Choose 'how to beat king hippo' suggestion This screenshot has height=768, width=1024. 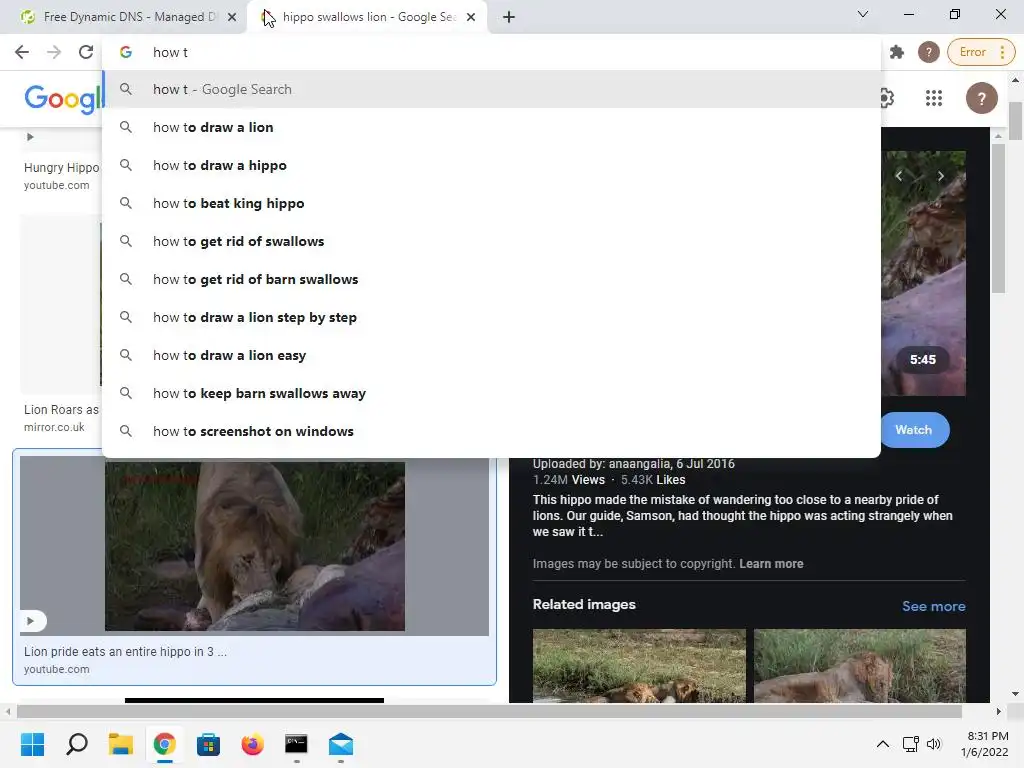coord(491,203)
